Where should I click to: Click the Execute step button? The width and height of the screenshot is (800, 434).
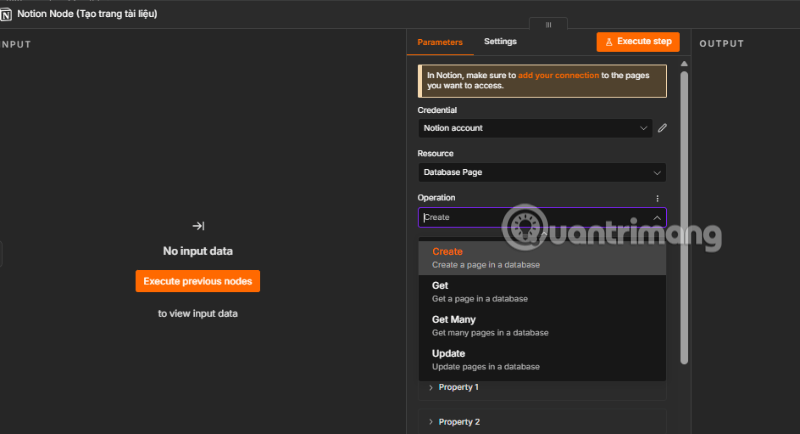pyautogui.click(x=638, y=42)
